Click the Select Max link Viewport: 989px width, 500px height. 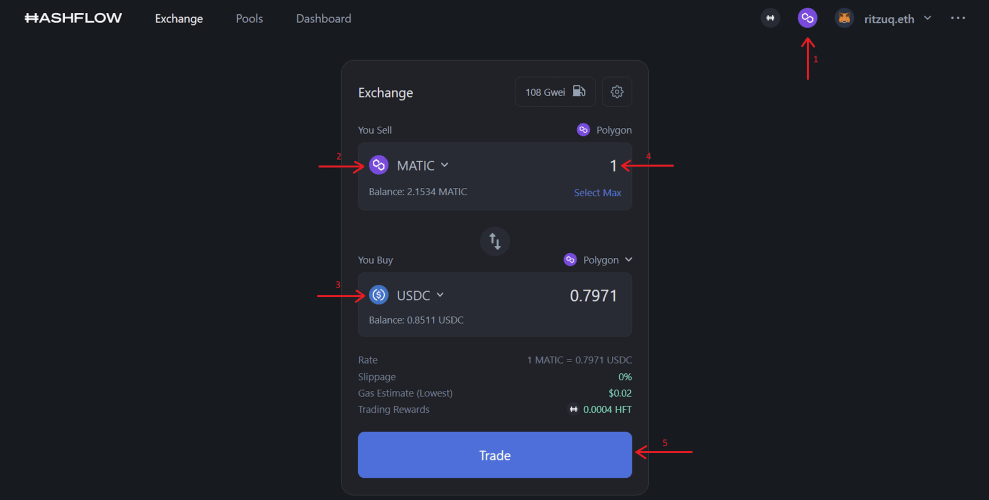pos(597,192)
